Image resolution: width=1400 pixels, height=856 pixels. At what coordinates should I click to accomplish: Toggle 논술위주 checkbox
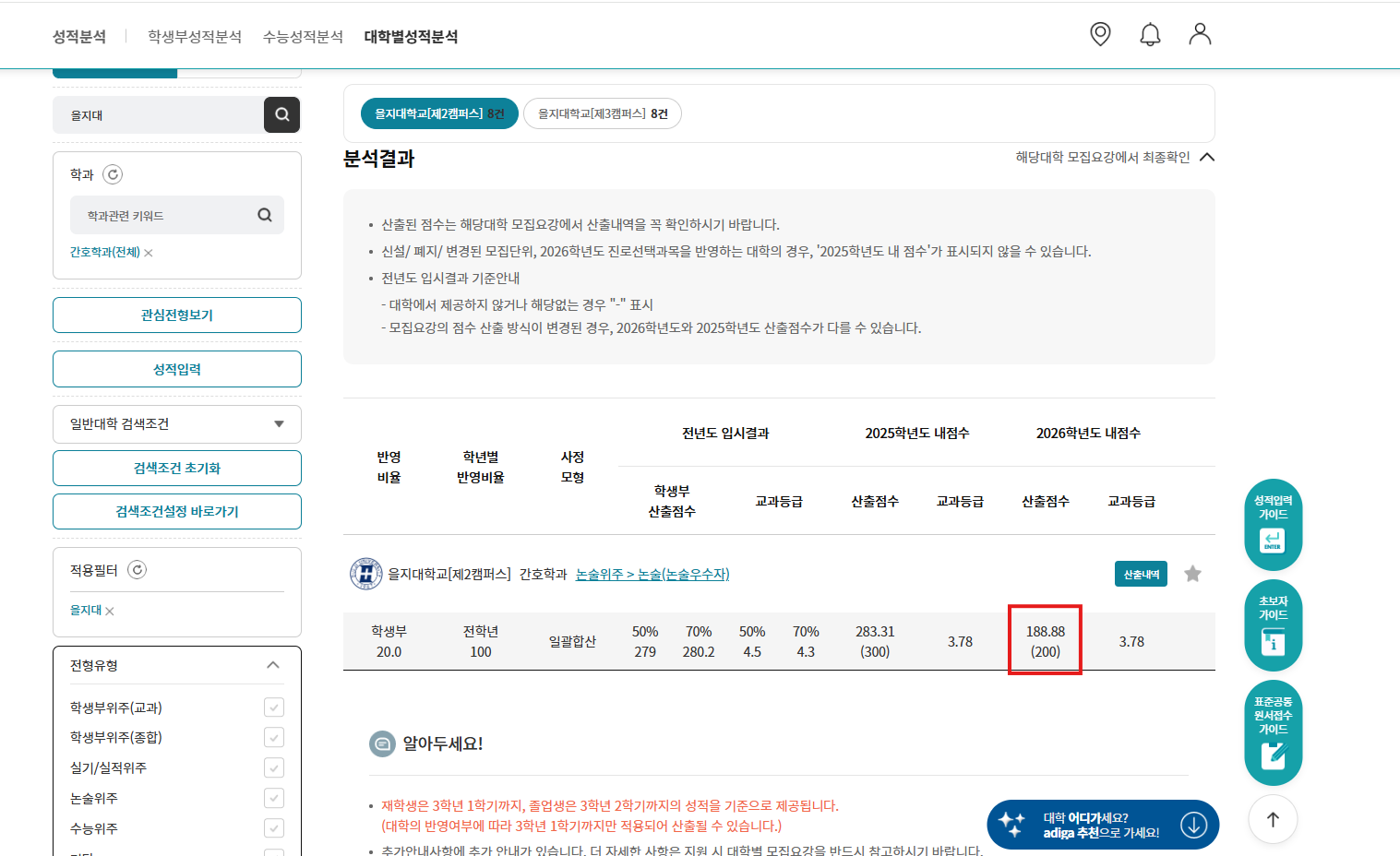click(x=274, y=798)
